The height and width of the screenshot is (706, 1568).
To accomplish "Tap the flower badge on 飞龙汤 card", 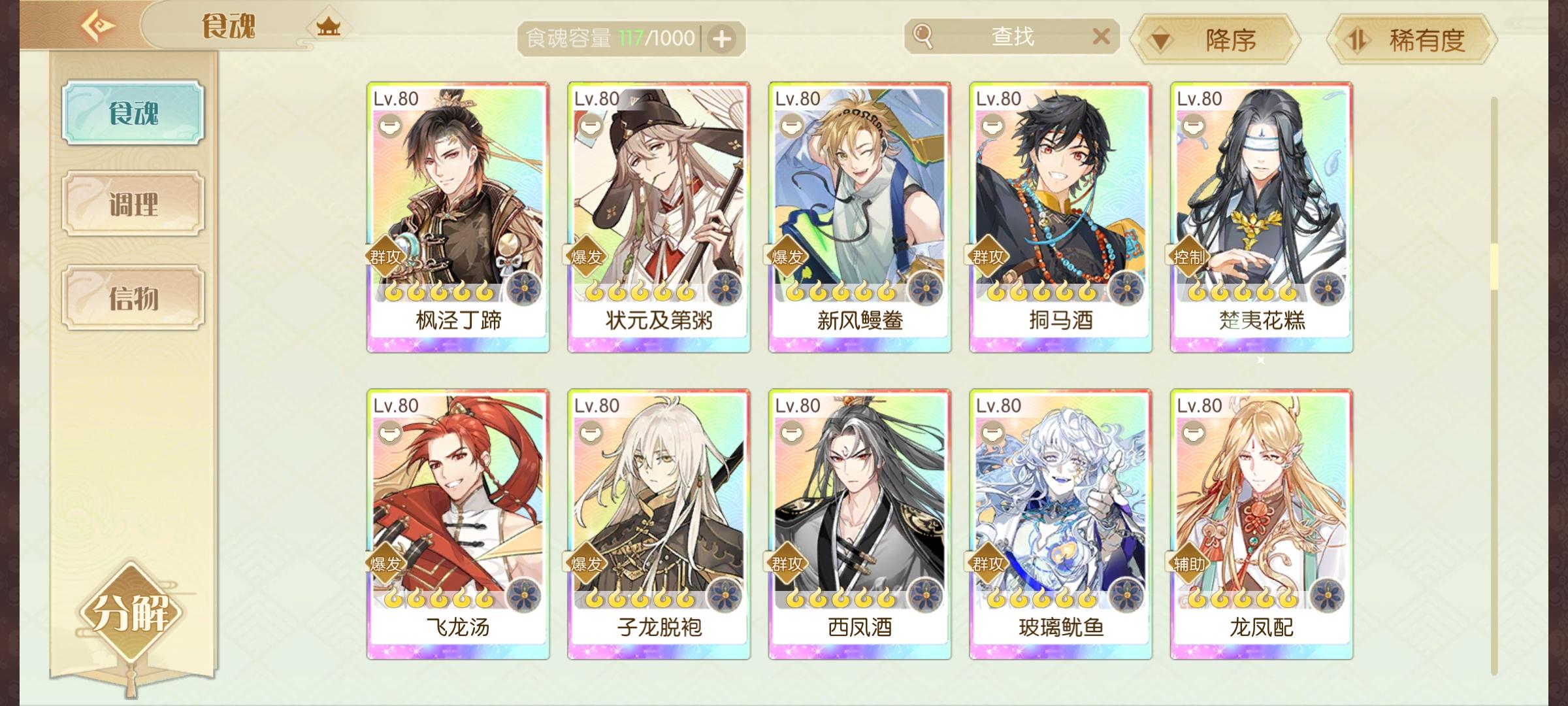I will tap(525, 596).
